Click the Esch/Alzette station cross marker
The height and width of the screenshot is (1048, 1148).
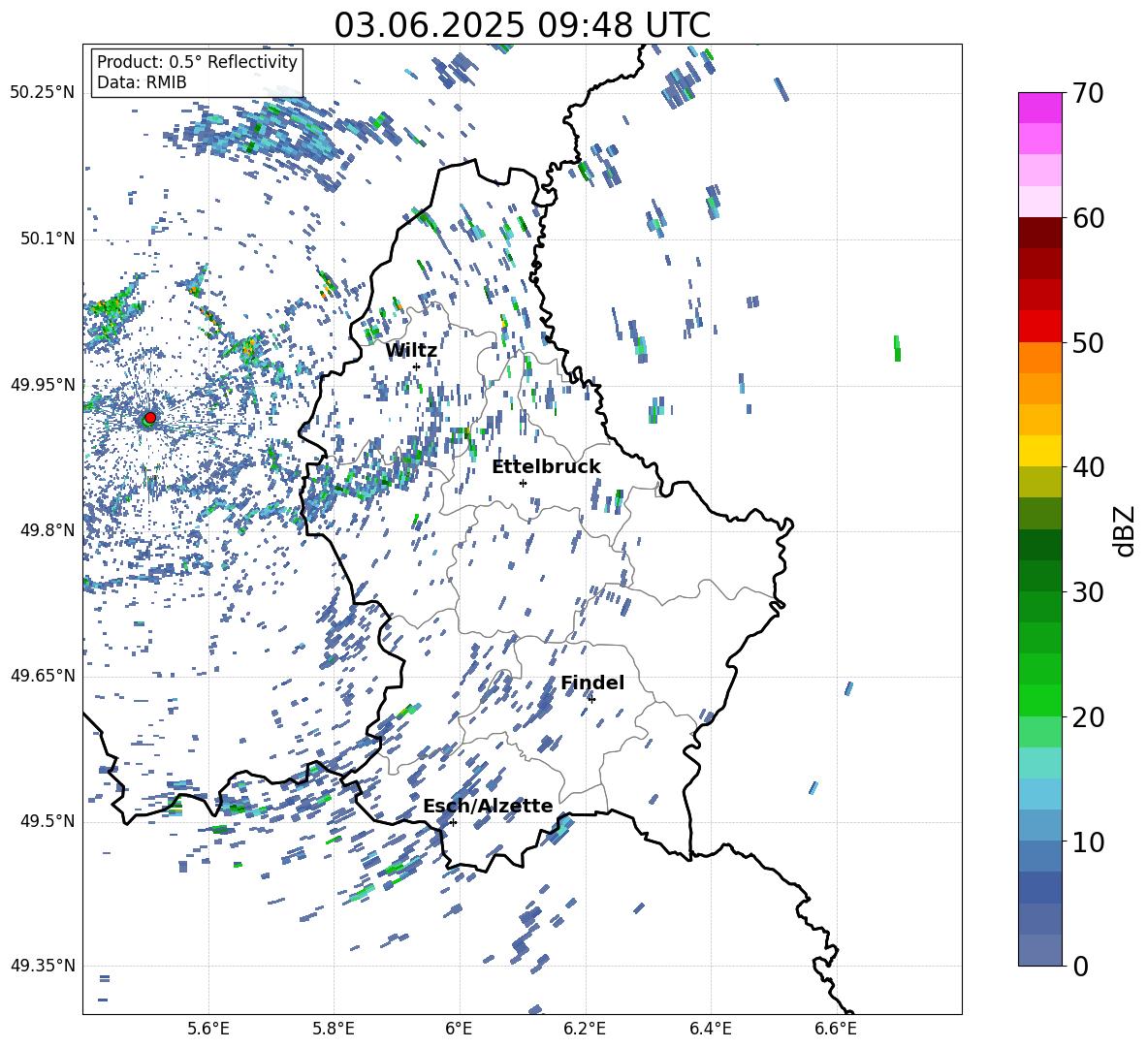[453, 822]
